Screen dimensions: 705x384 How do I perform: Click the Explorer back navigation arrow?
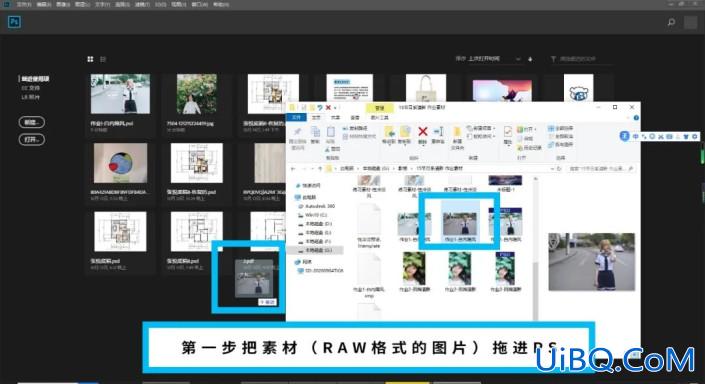pyautogui.click(x=293, y=169)
